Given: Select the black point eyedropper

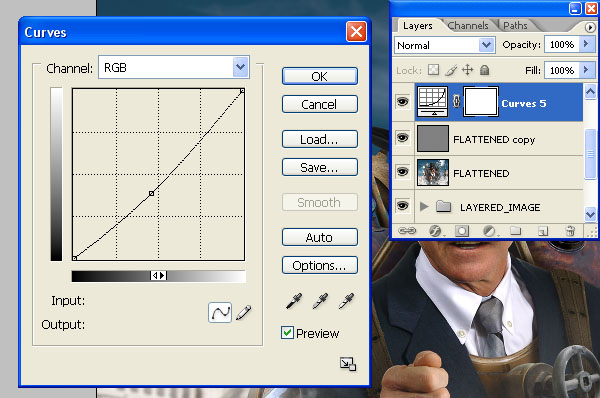Looking at the screenshot, I should (294, 301).
